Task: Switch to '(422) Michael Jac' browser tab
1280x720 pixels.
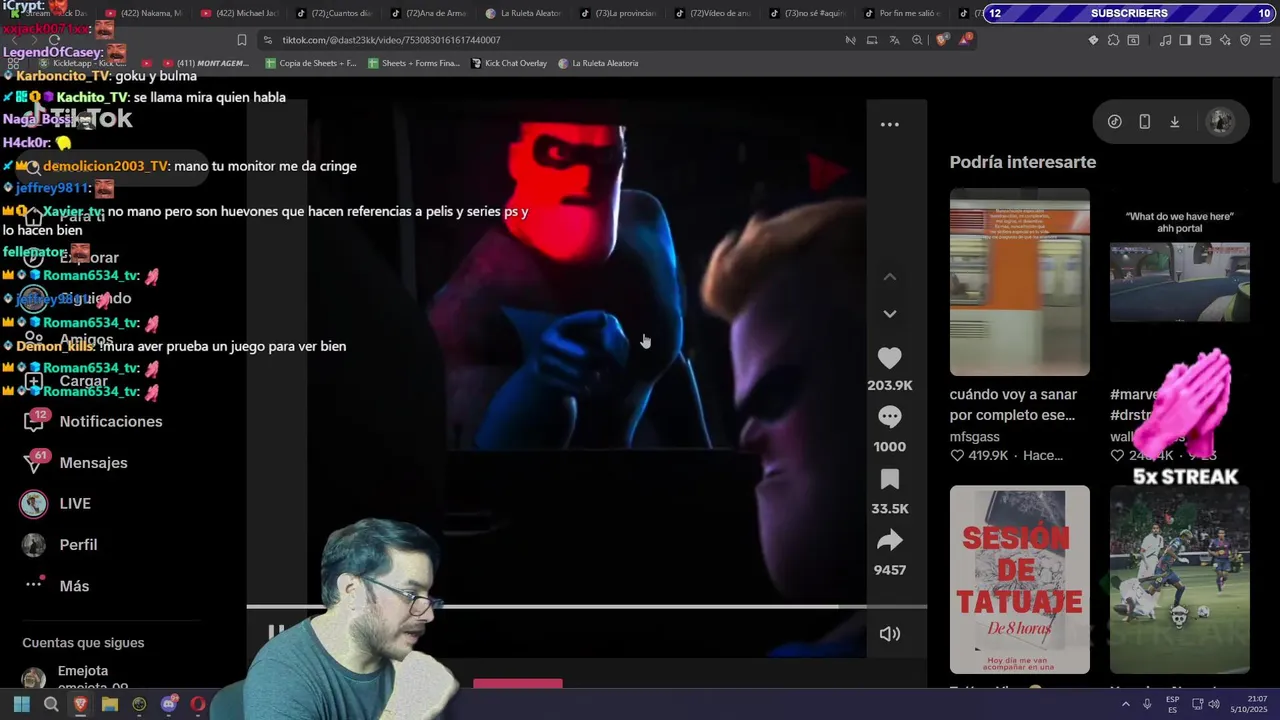Action: click(x=238, y=13)
